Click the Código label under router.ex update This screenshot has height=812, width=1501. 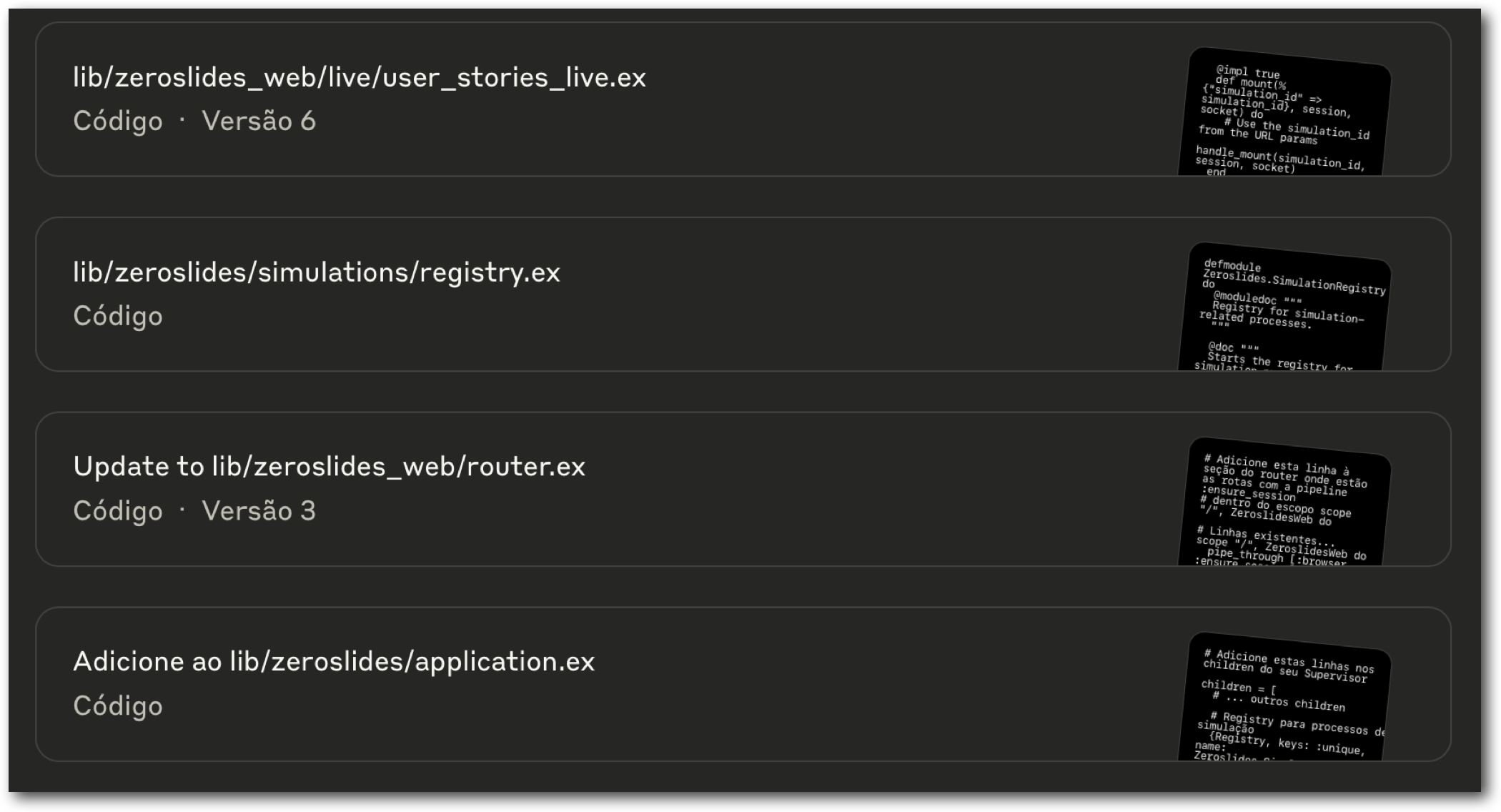tap(118, 511)
